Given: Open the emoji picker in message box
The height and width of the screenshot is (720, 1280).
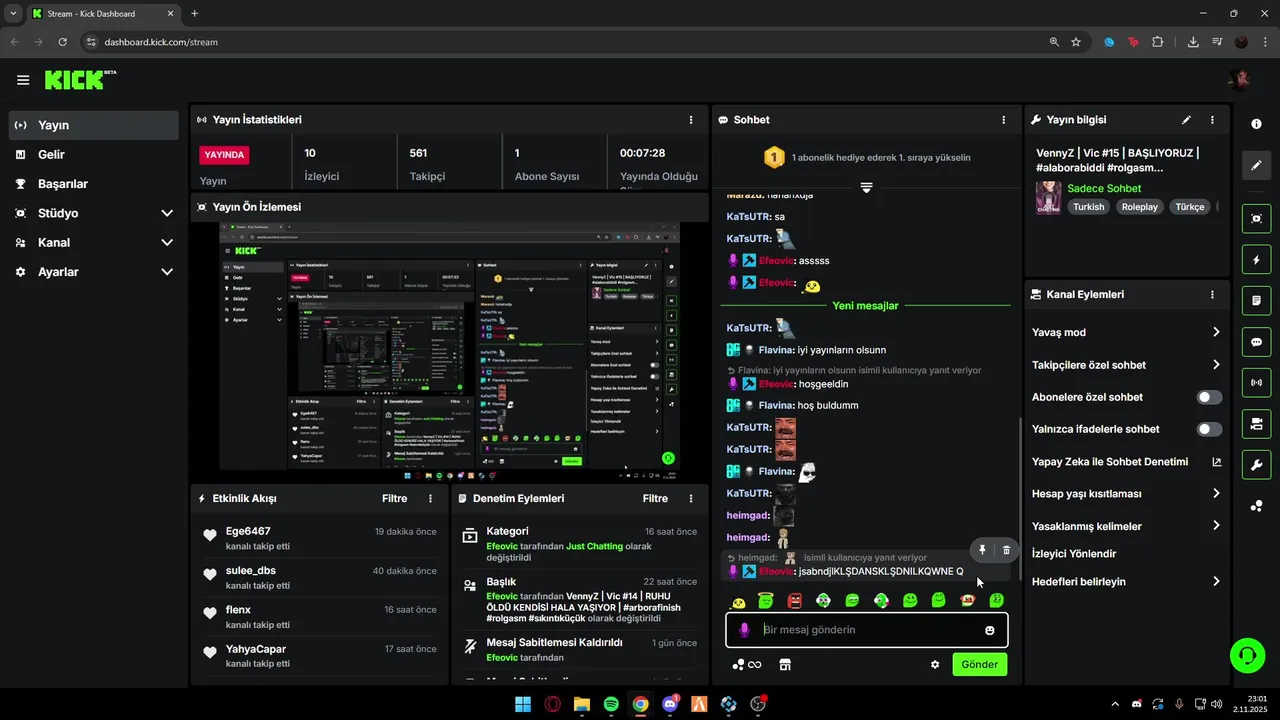Looking at the screenshot, I should tap(990, 630).
